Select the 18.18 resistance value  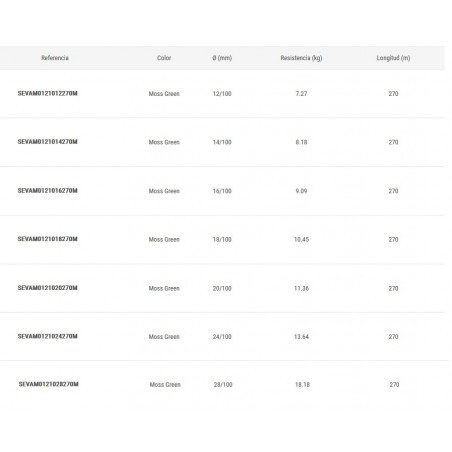tap(302, 385)
